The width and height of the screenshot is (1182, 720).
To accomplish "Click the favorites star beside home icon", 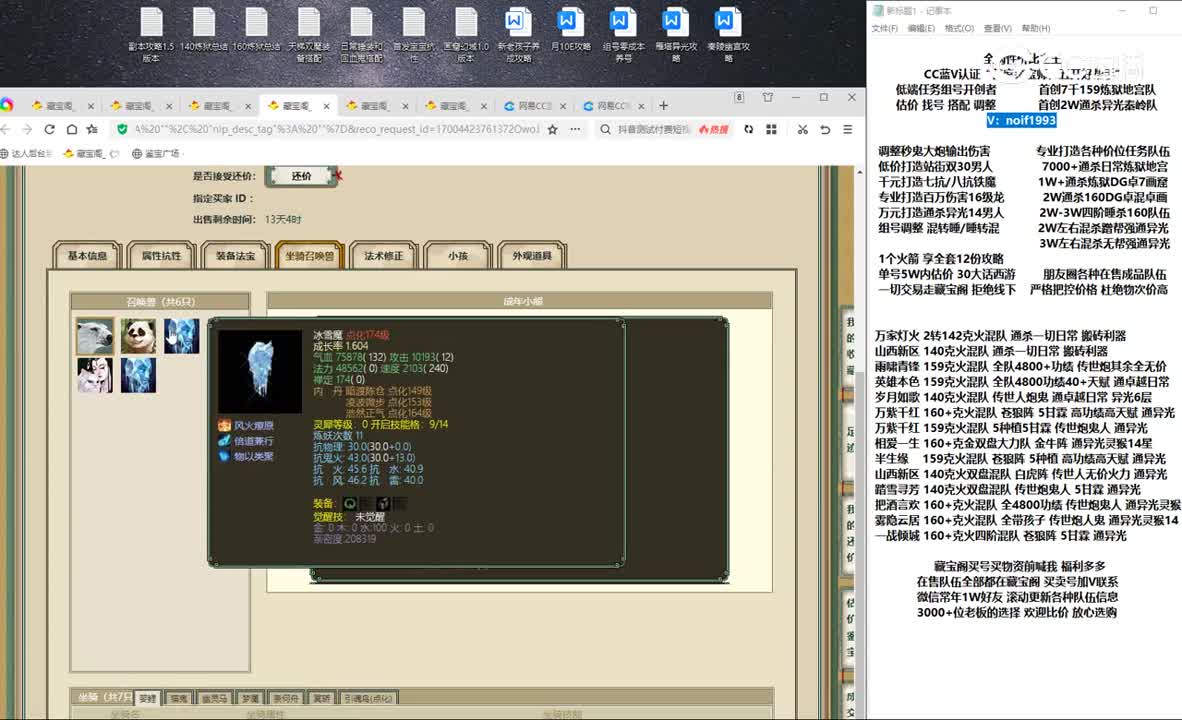I will pos(92,130).
